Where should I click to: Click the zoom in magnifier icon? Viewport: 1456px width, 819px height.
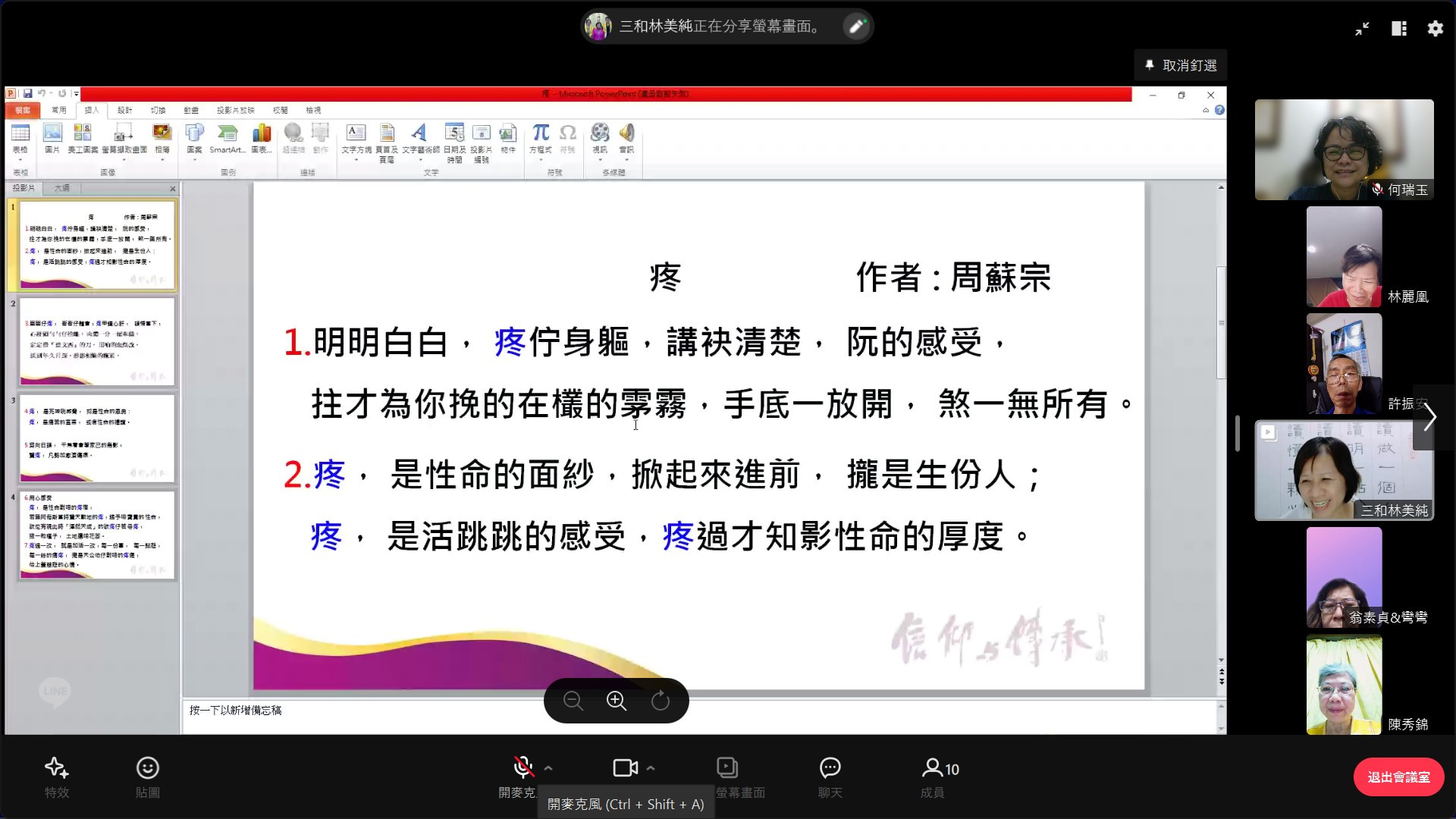point(617,701)
